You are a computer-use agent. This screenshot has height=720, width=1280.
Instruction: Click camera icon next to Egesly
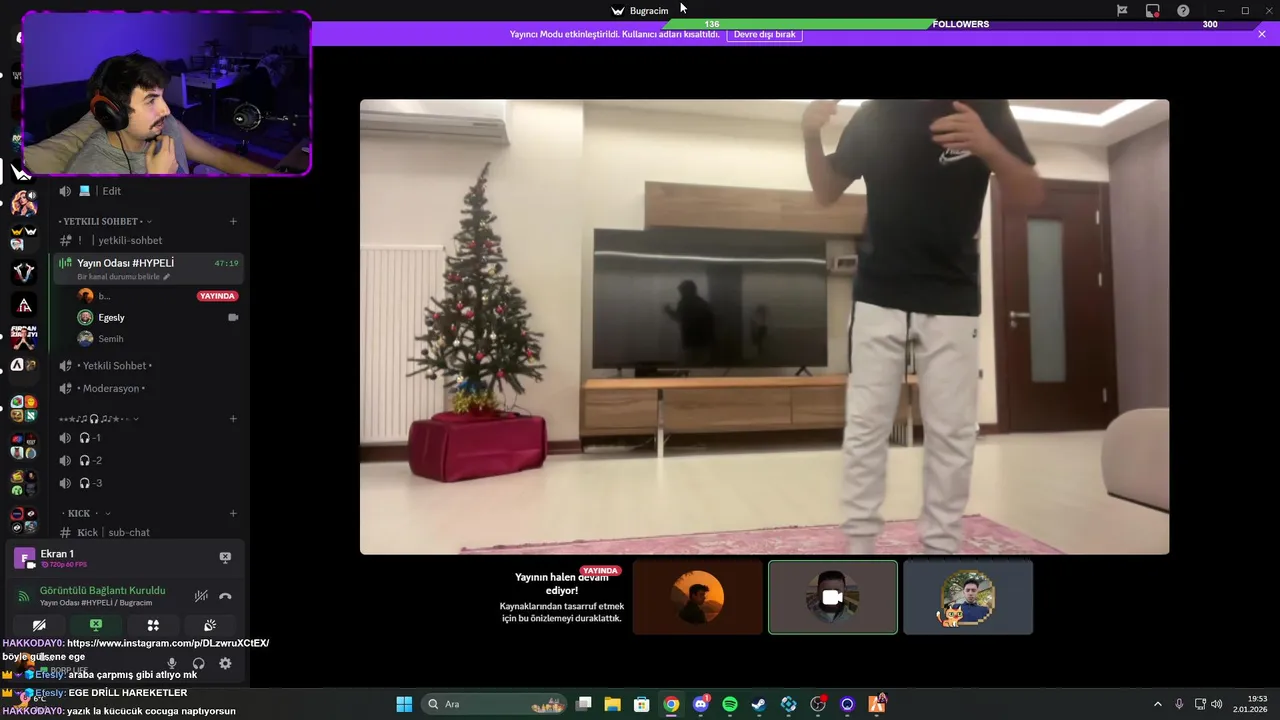pos(233,317)
